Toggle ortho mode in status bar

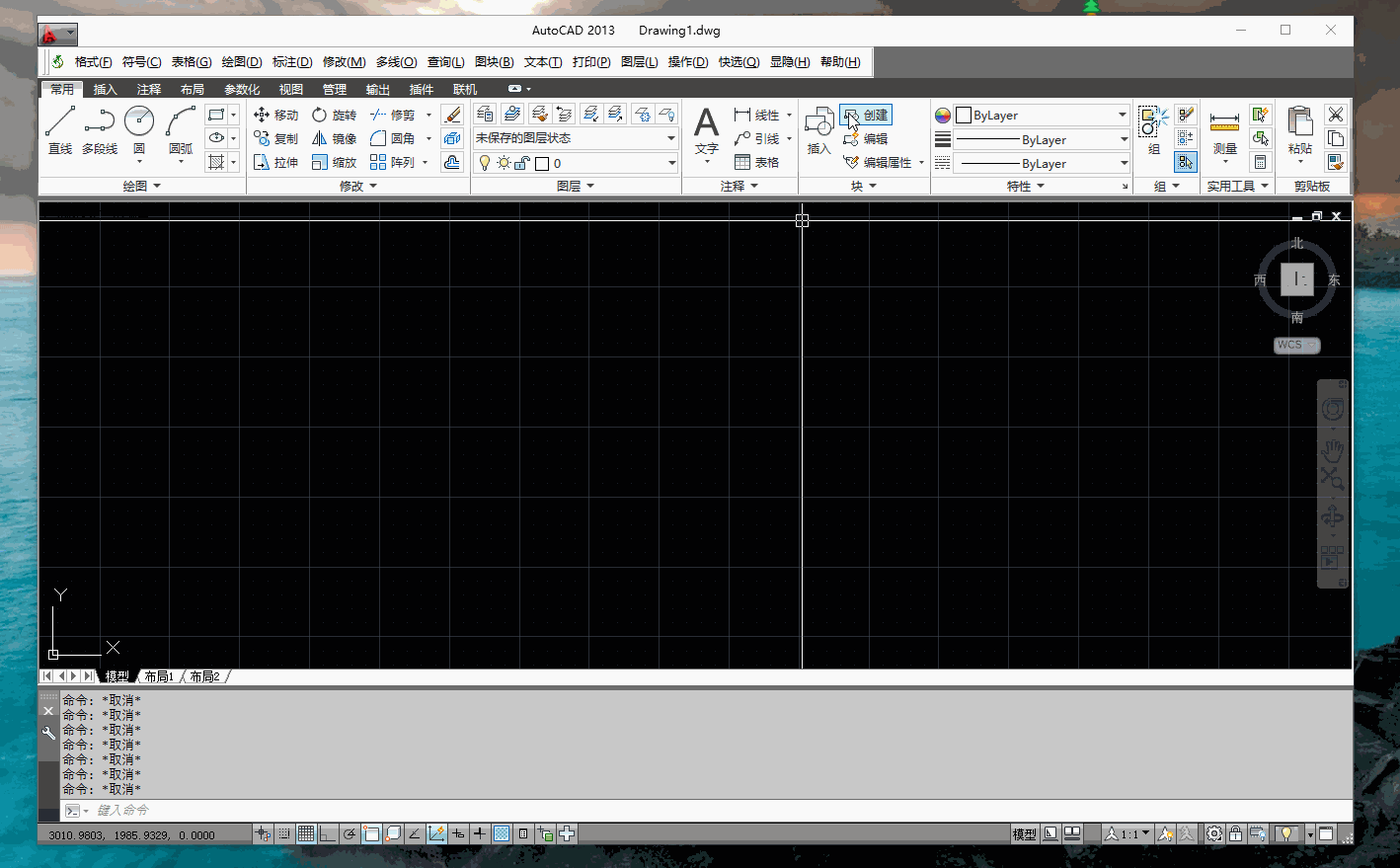point(328,833)
